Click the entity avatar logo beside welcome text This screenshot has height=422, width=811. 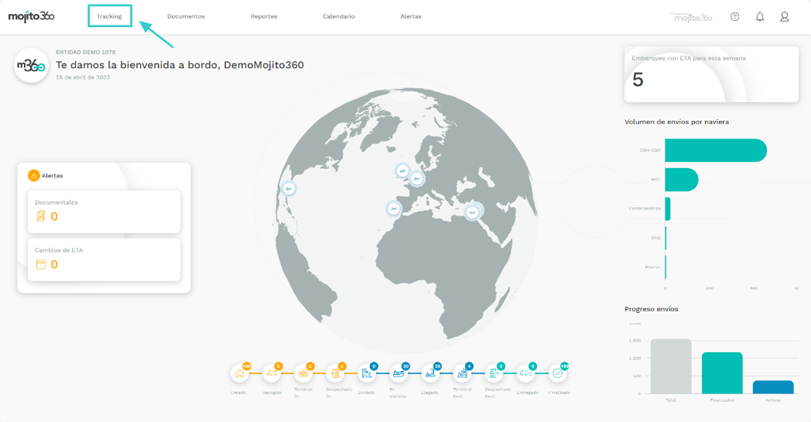coord(31,65)
